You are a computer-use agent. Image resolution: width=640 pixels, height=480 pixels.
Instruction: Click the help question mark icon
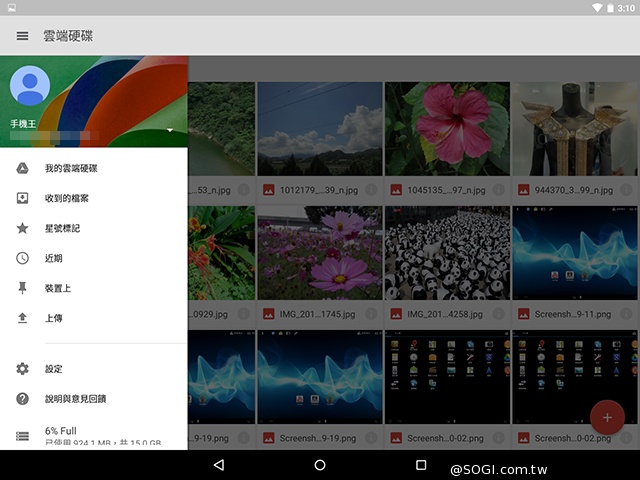click(22, 399)
